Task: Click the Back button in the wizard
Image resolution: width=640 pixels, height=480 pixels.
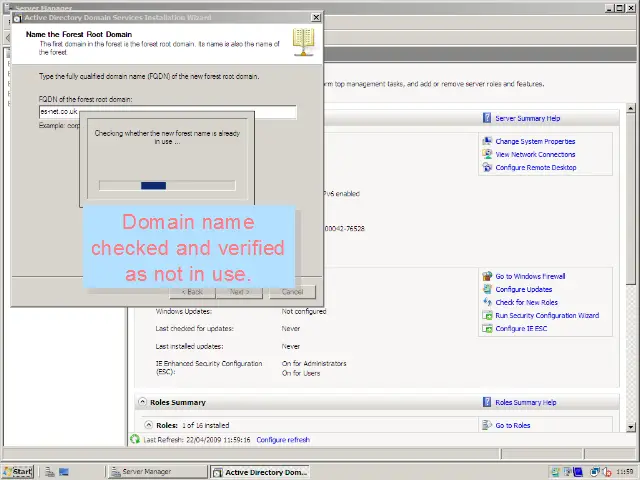Action: (x=192, y=292)
